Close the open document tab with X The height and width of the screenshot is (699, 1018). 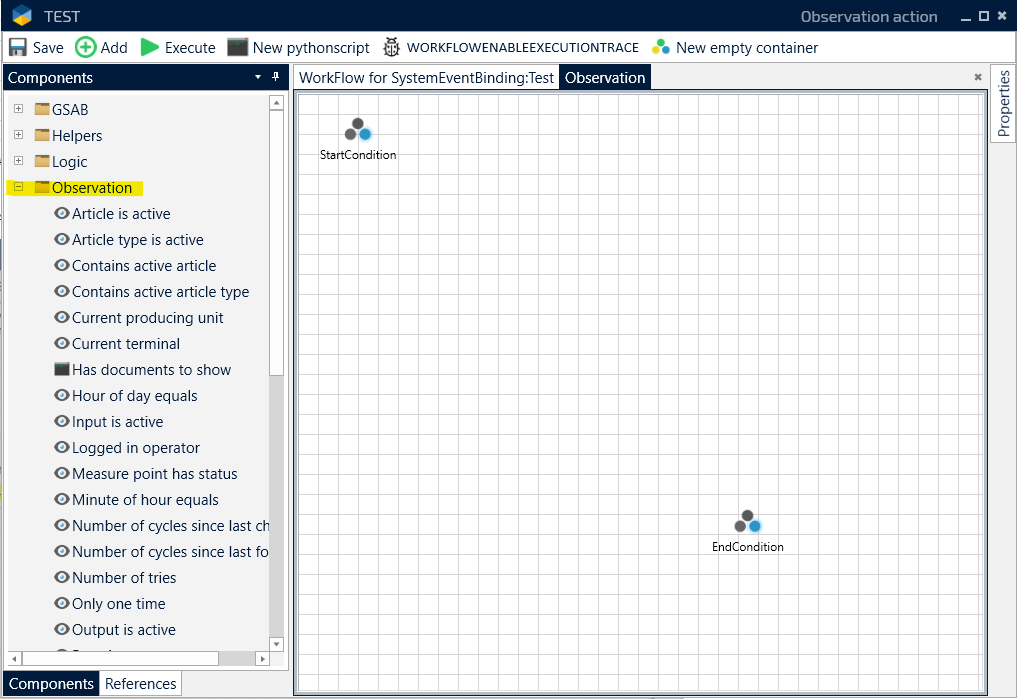click(978, 77)
